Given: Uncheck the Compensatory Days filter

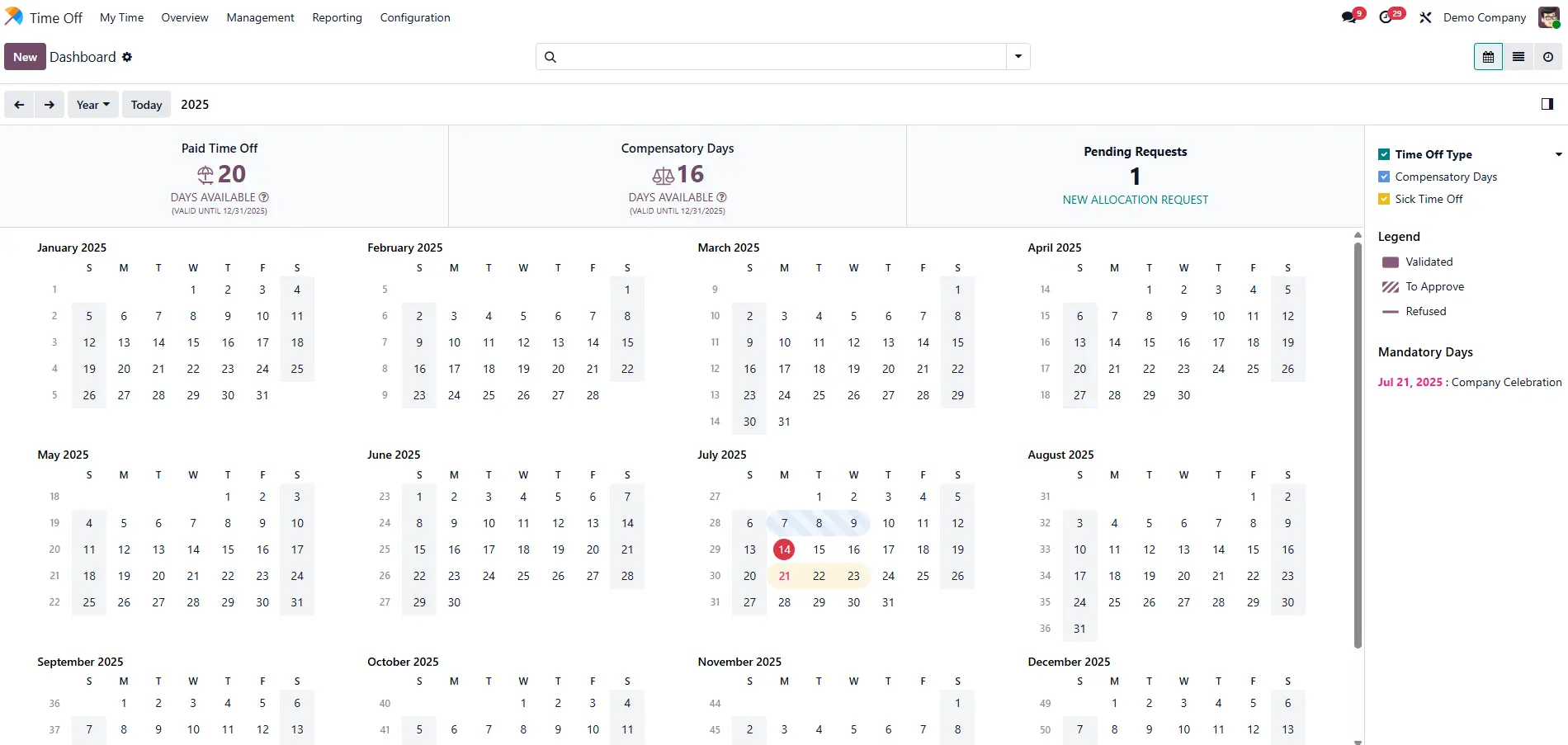Looking at the screenshot, I should coord(1384,177).
